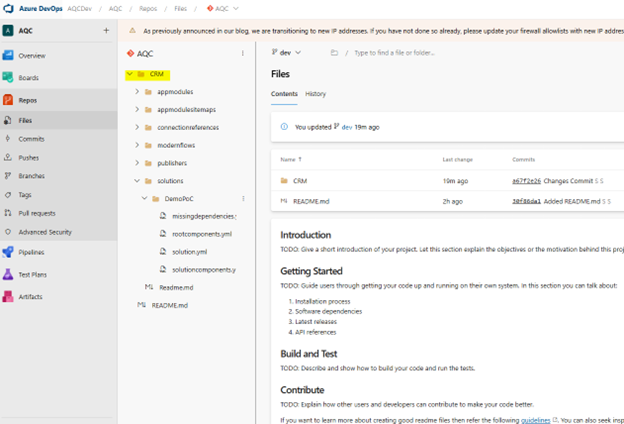Click the CRM folder icon in file list
Screen dimensions: 624x424
point(284,181)
